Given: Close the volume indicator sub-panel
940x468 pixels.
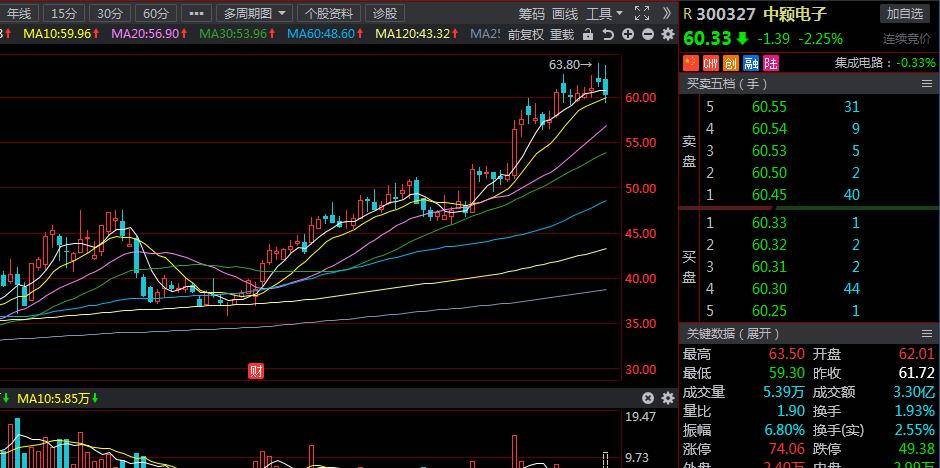Looking at the screenshot, I should [x=648, y=398].
